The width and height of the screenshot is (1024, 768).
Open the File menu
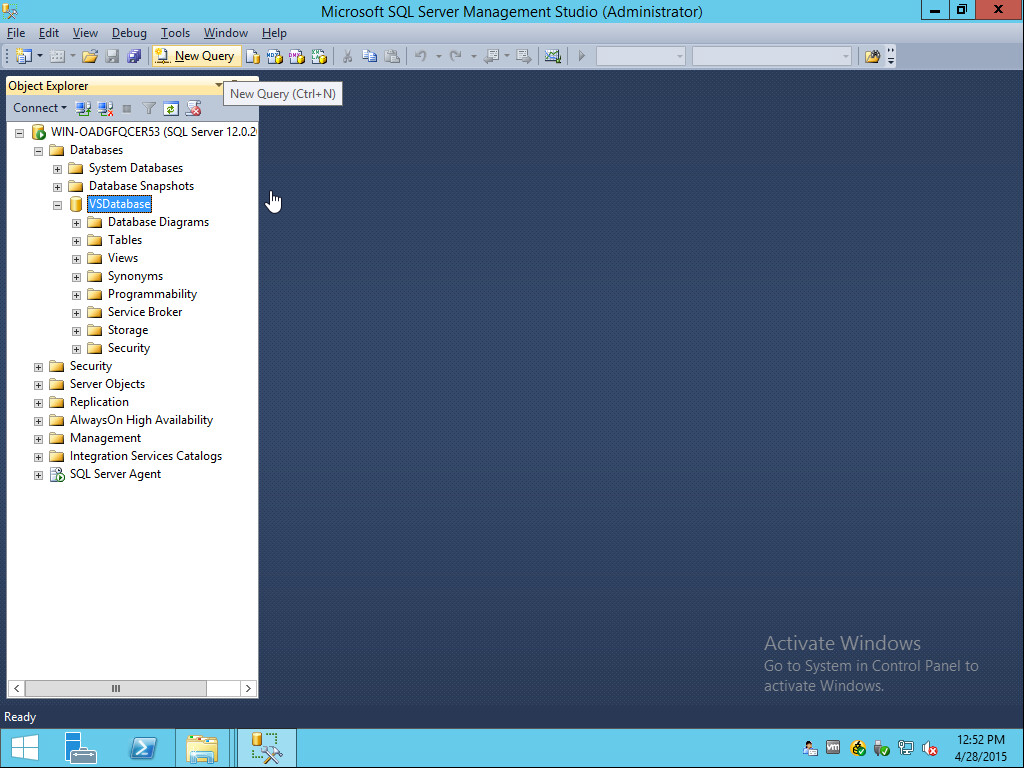pos(16,33)
